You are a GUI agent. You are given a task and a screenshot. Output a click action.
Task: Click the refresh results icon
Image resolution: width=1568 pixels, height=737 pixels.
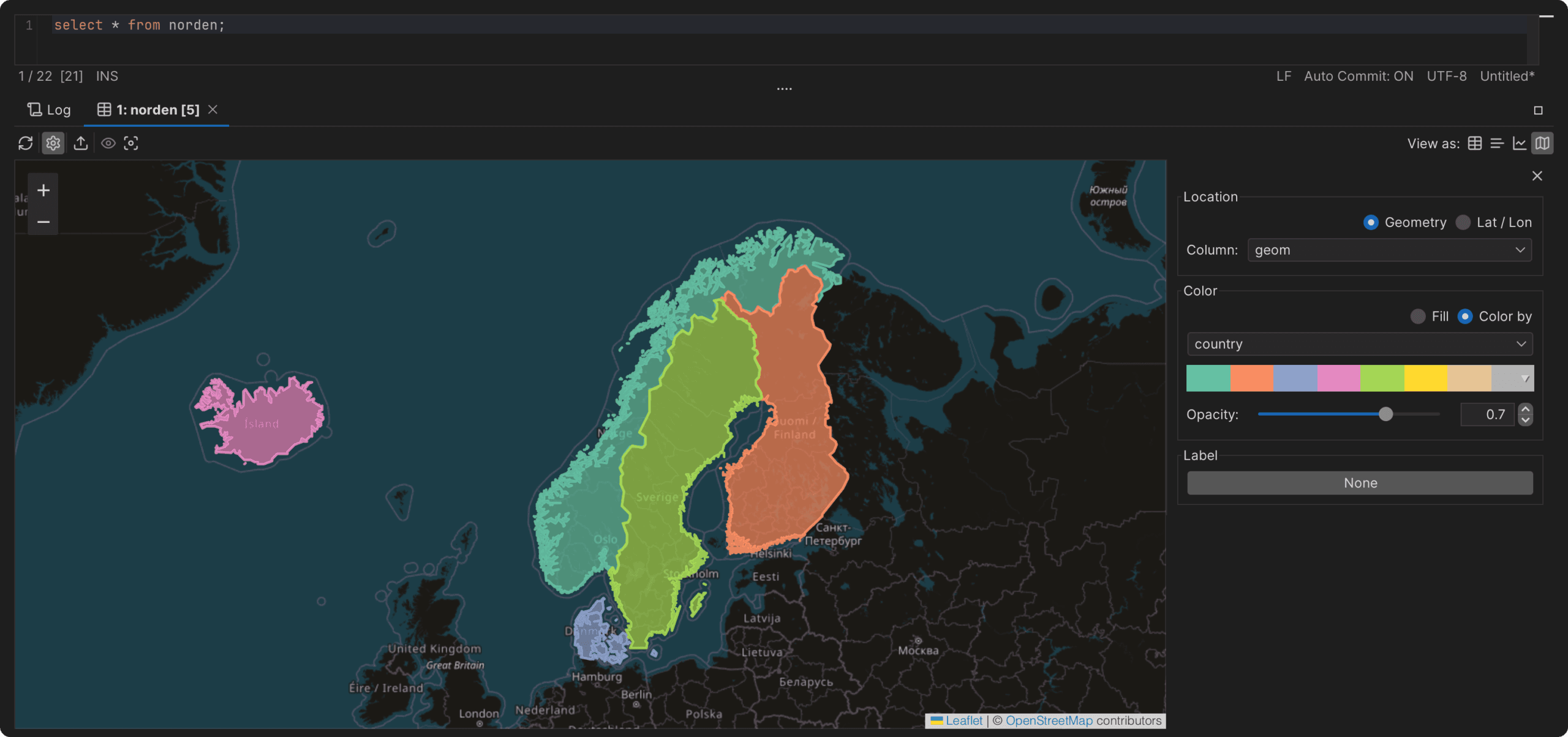25,143
